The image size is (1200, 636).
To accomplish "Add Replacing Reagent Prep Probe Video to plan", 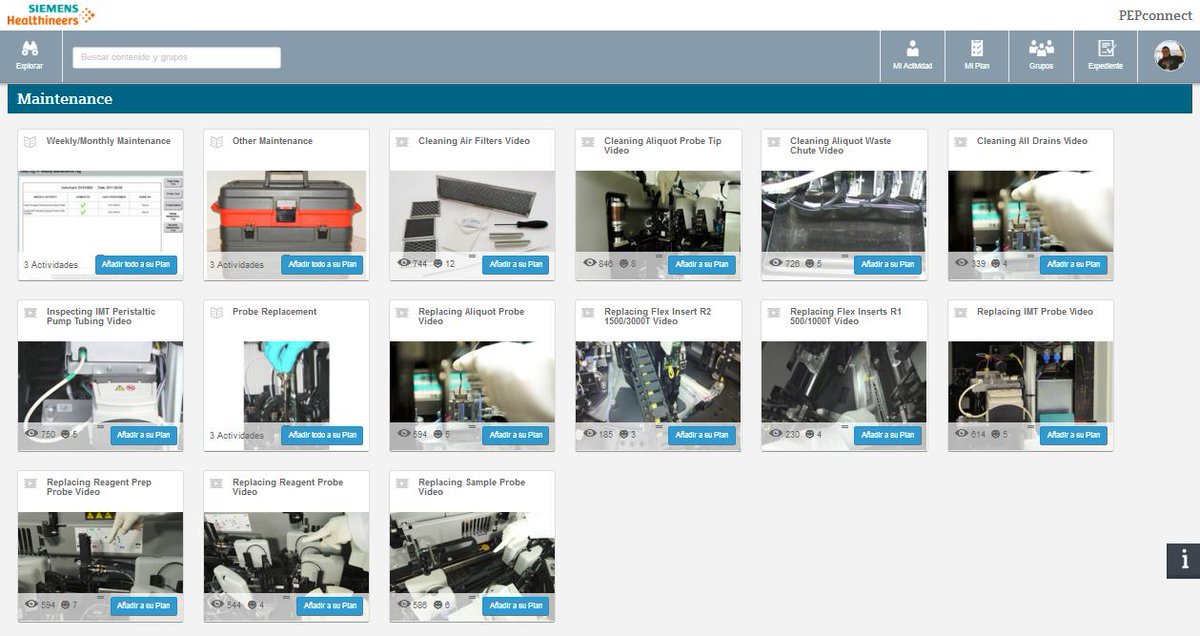I will [144, 606].
